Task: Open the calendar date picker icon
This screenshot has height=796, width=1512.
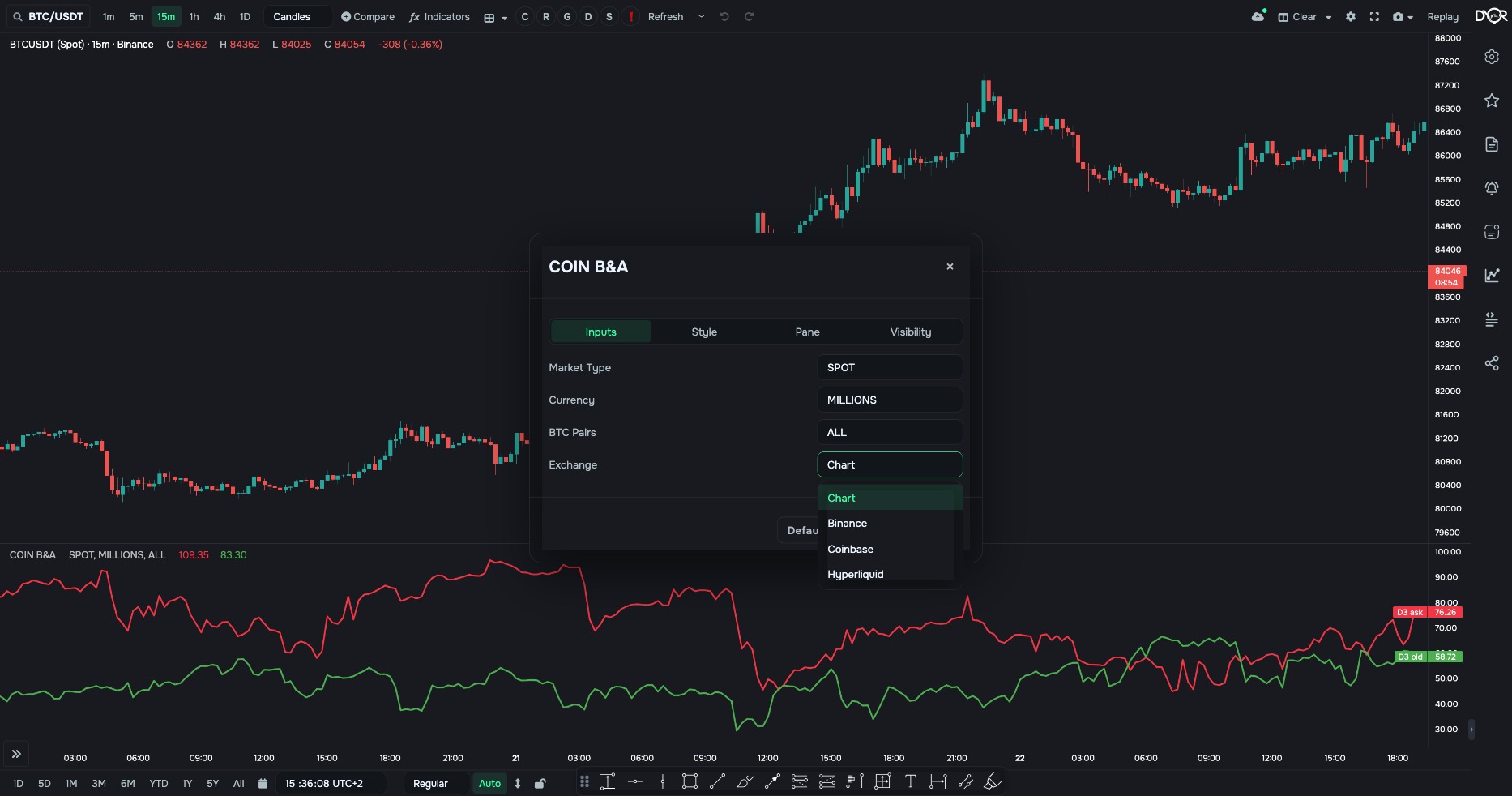Action: tap(263, 784)
